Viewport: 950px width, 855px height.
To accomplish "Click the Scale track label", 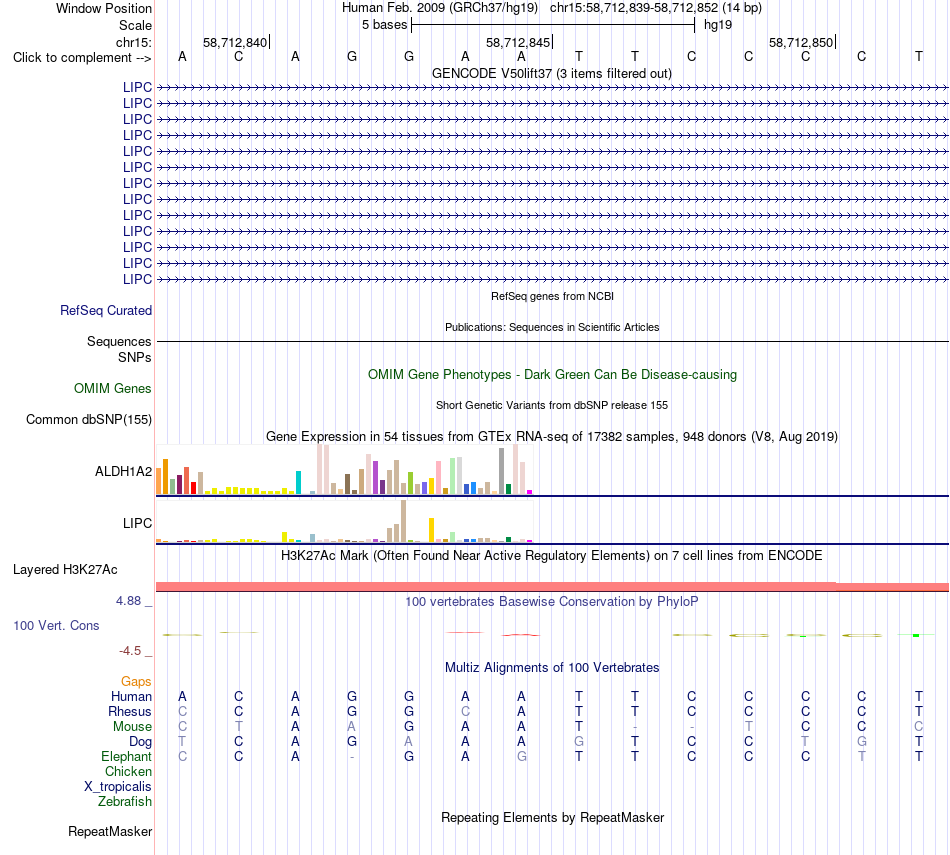I will [135, 25].
